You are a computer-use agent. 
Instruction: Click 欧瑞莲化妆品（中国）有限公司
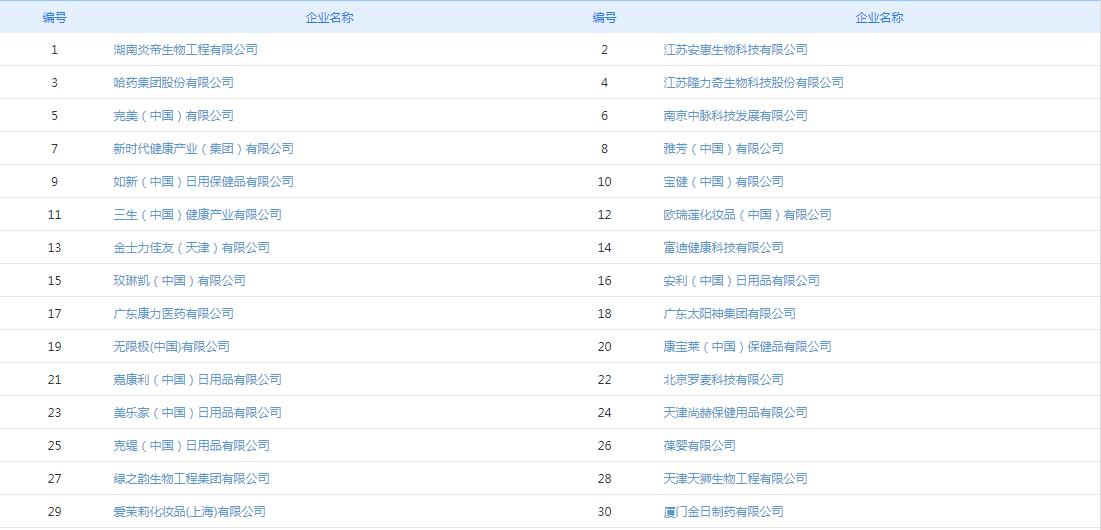coord(747,215)
